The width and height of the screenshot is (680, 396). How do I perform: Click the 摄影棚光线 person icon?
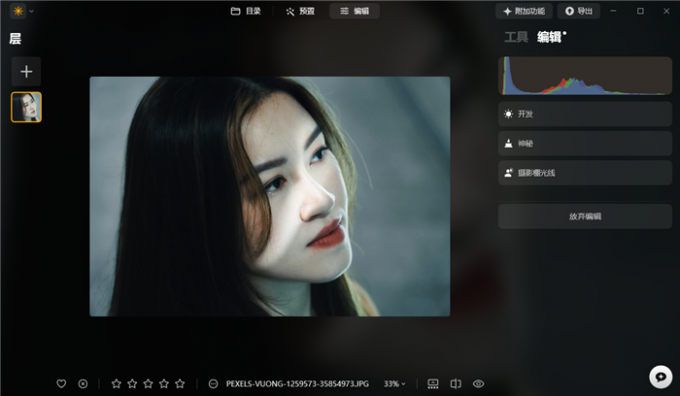coord(509,173)
